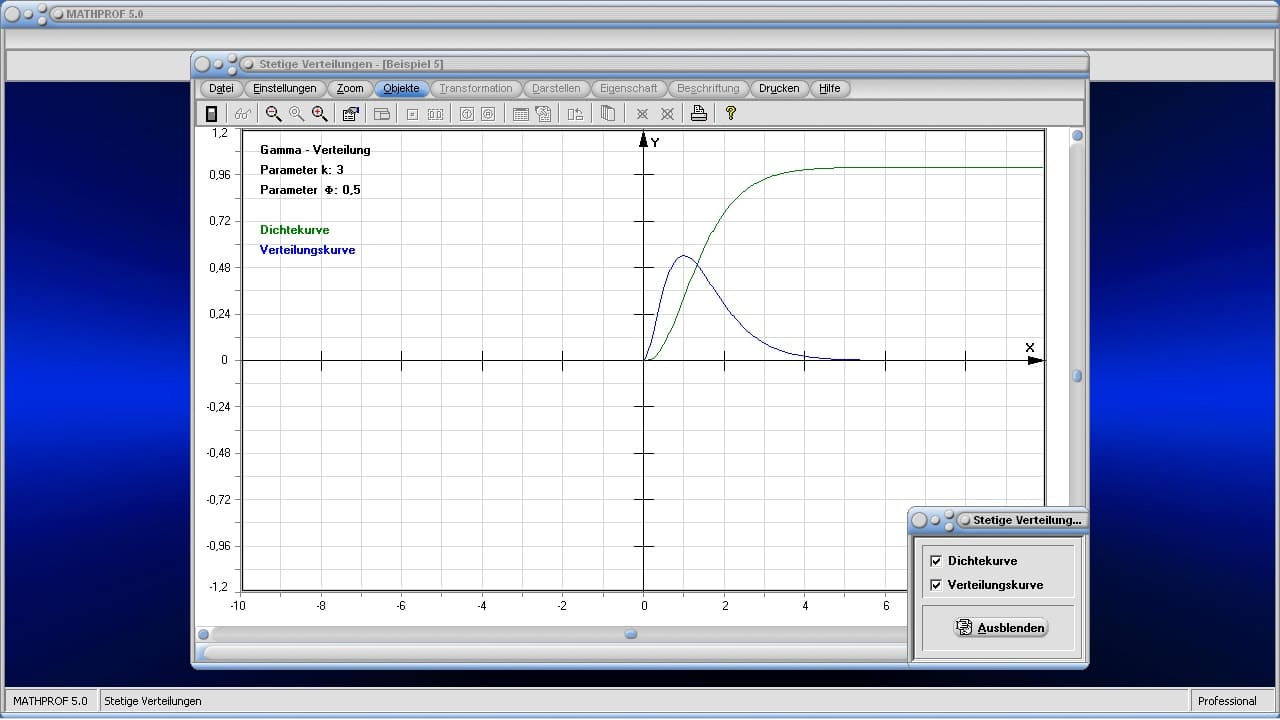Click the swap arrows toolbar icon

point(575,114)
